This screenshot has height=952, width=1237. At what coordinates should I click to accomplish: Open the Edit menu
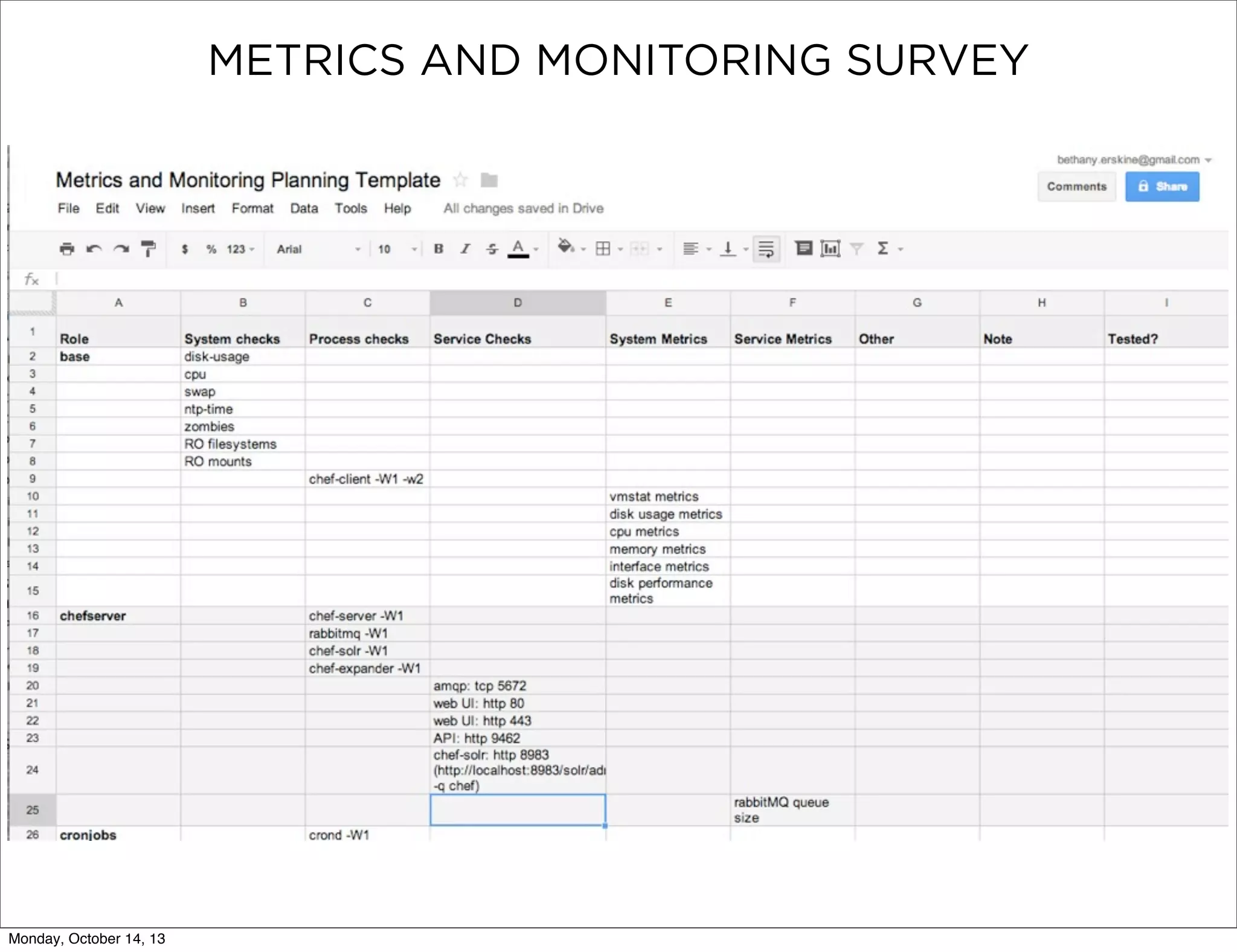click(107, 208)
